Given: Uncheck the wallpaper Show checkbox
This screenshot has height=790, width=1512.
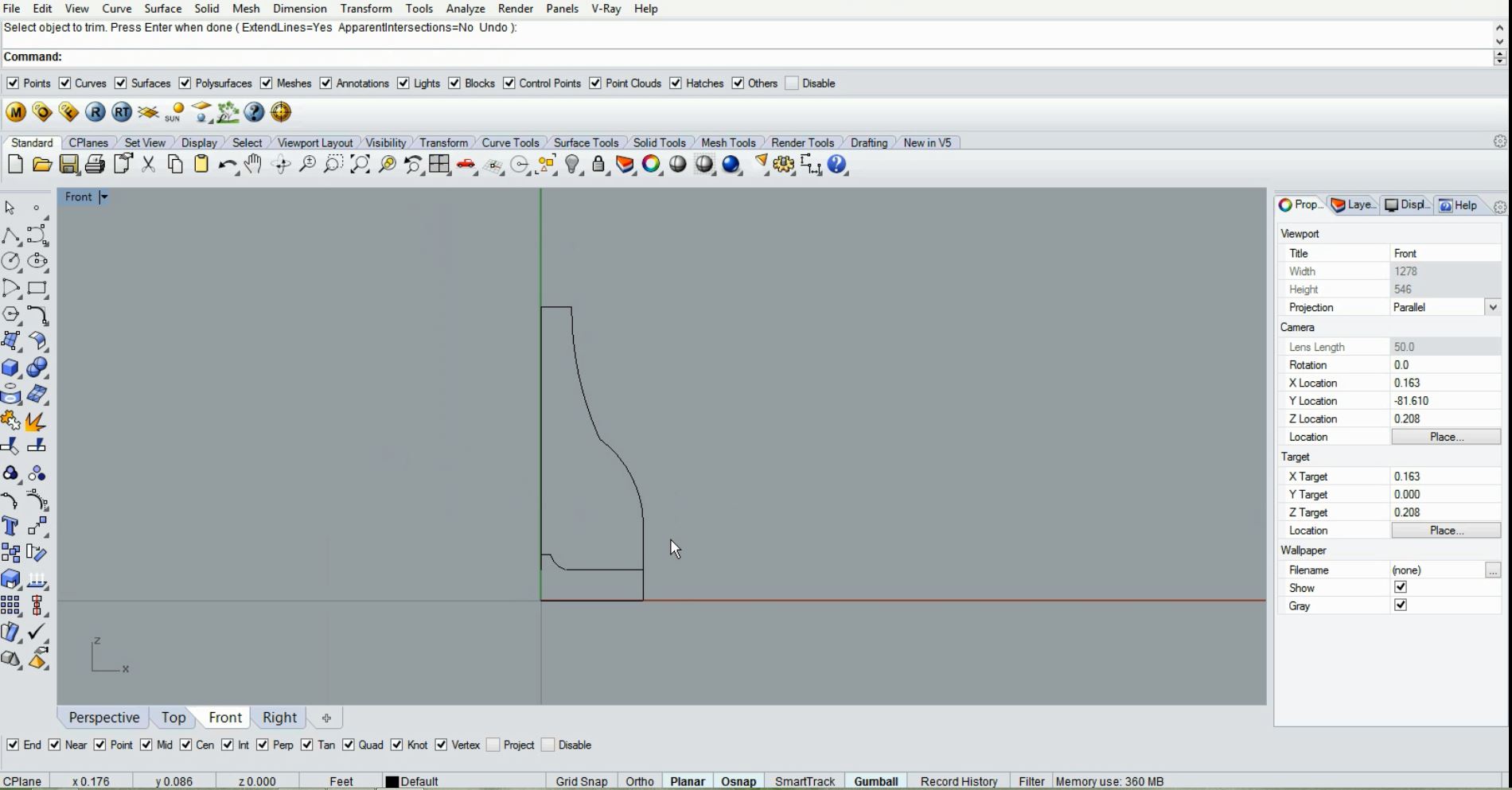Looking at the screenshot, I should point(1401,588).
